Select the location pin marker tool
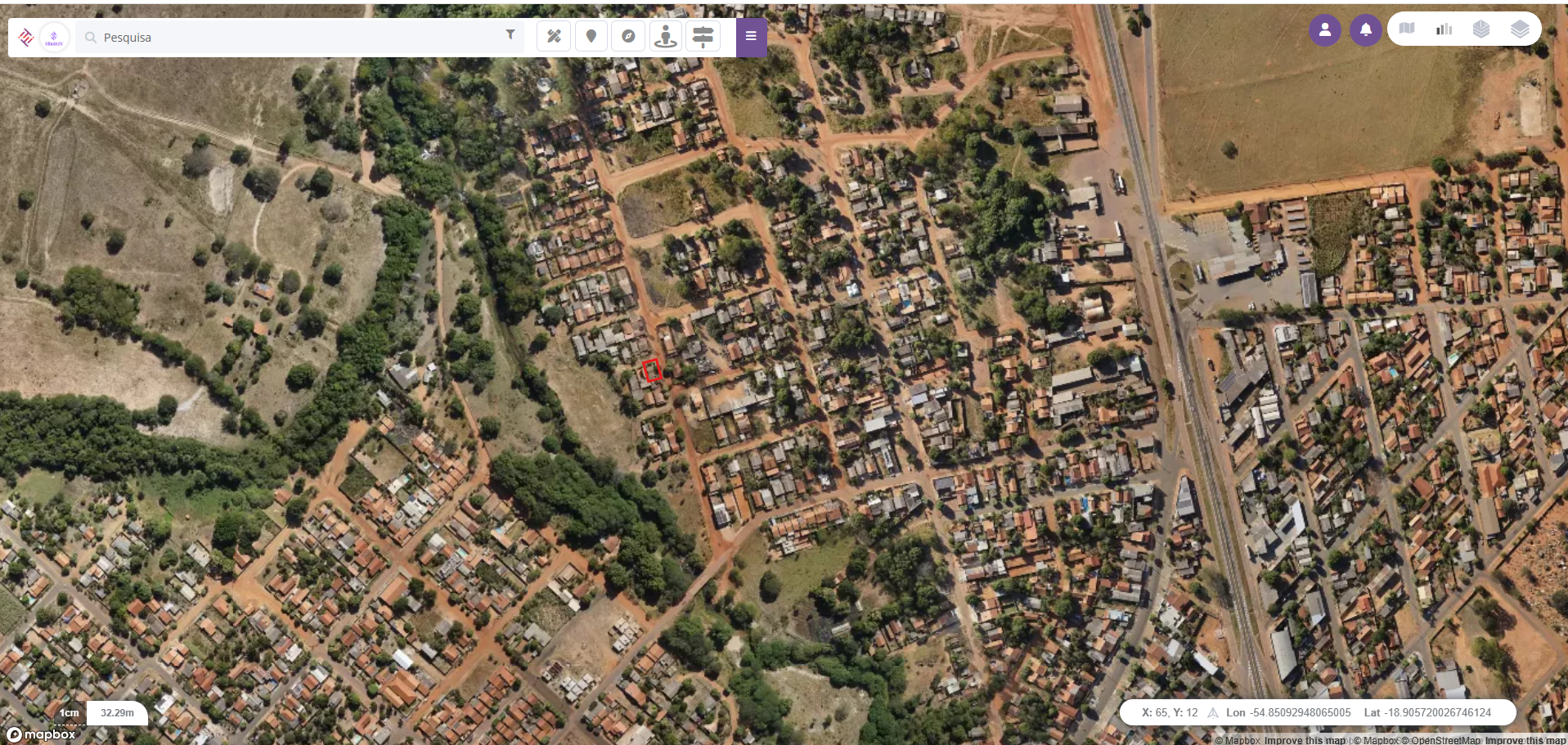This screenshot has width=1568, height=745. tap(591, 36)
